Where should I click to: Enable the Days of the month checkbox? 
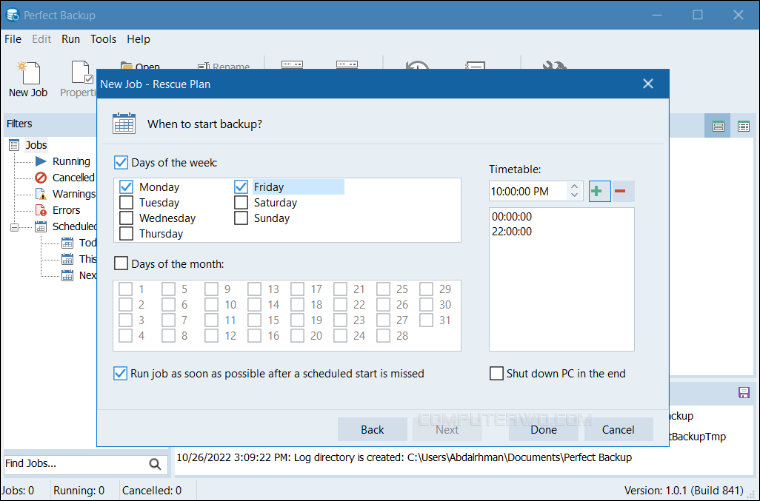(x=121, y=264)
